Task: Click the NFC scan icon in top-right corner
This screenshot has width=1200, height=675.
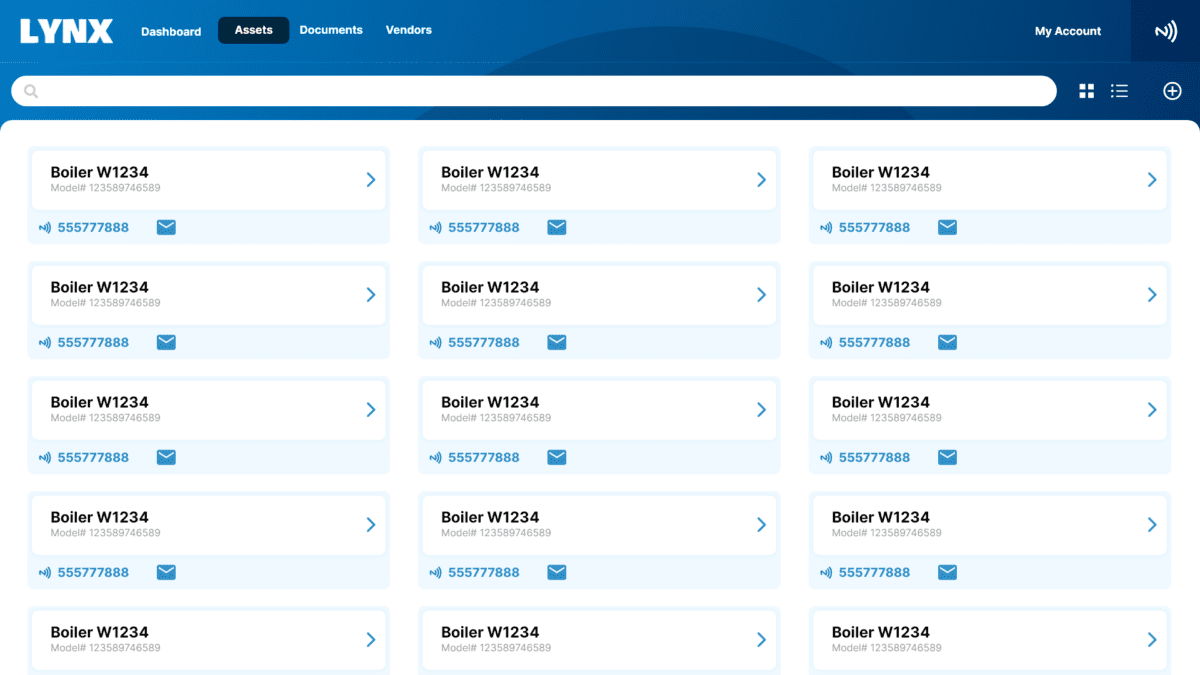Action: (x=1165, y=31)
